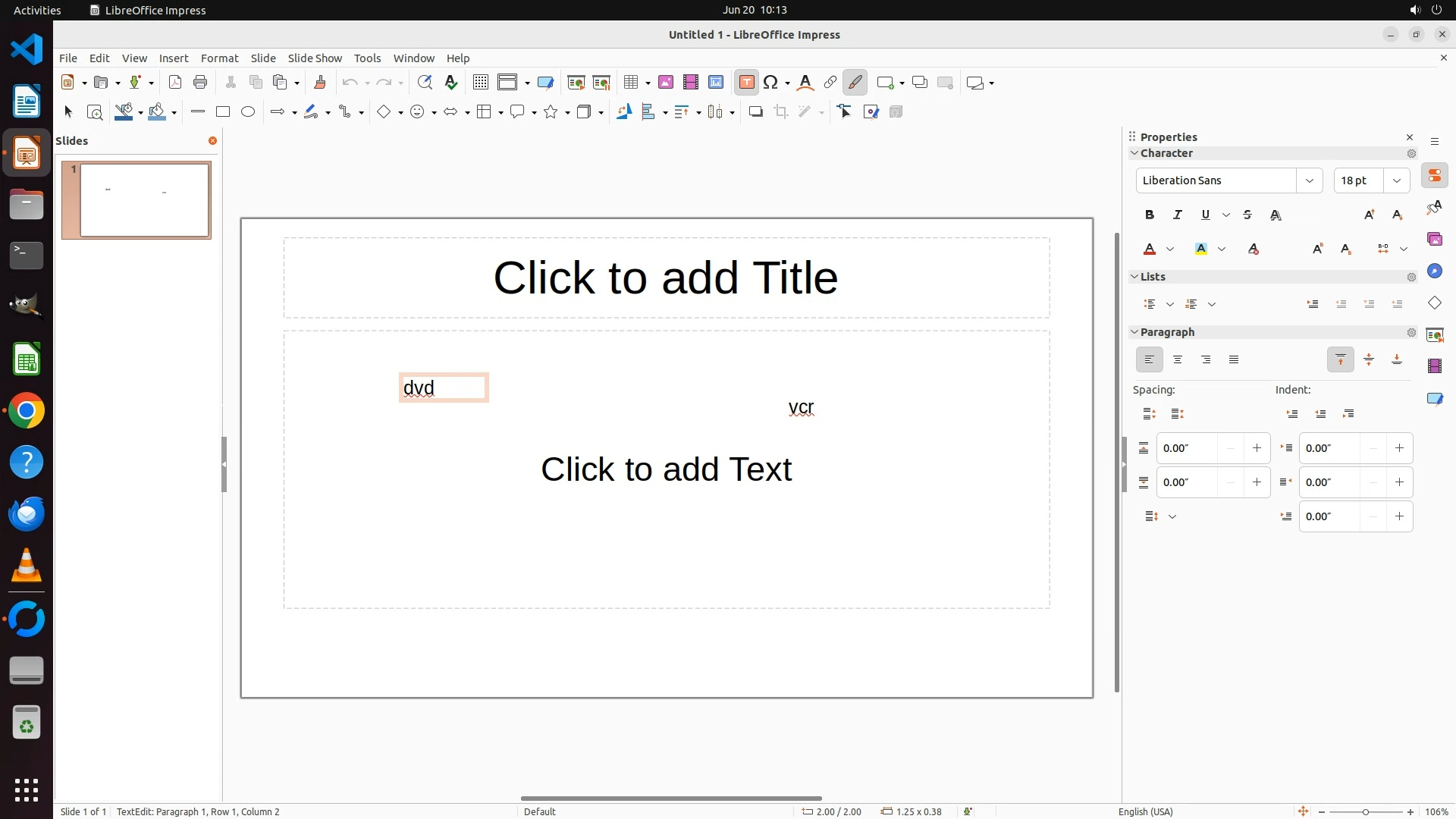The height and width of the screenshot is (819, 1456).
Task: Click the English (USA) language status
Action: click(x=1145, y=811)
